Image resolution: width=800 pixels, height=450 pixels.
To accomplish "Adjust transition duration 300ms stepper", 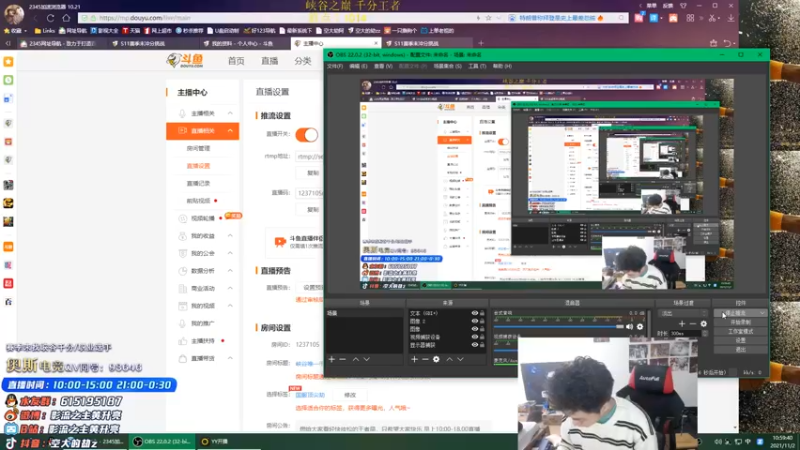I will tap(705, 333).
